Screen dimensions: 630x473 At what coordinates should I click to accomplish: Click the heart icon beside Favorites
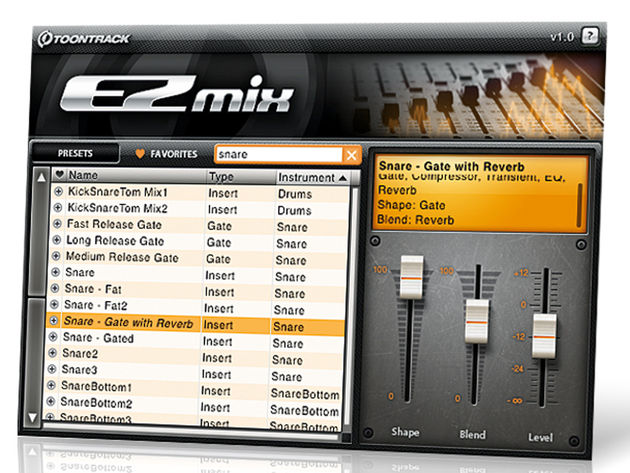(x=140, y=153)
